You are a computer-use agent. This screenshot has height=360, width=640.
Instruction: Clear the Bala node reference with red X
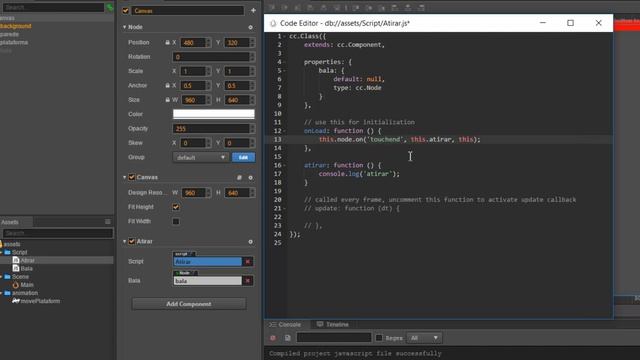(248, 281)
